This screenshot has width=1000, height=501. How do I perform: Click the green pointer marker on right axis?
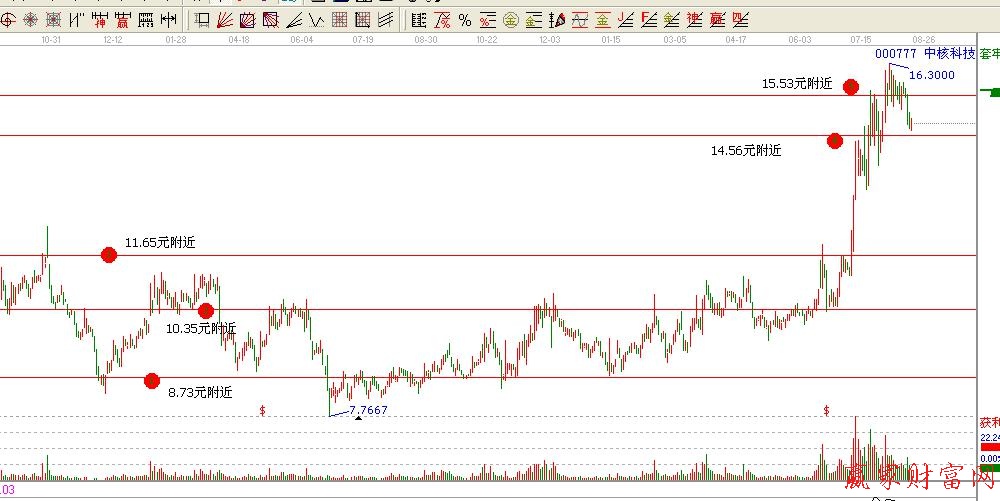click(x=991, y=92)
